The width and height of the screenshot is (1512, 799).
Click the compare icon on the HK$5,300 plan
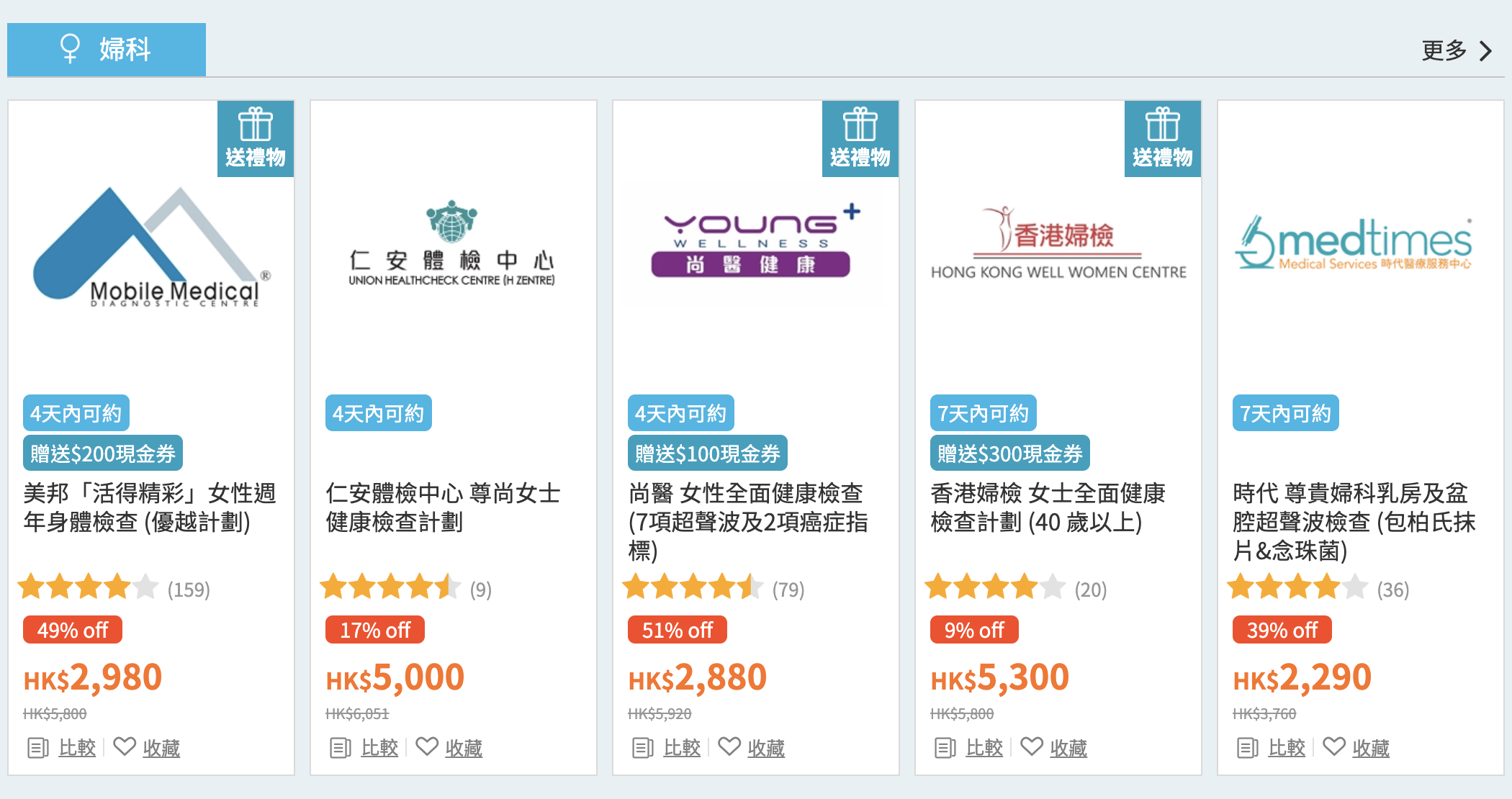click(x=945, y=748)
